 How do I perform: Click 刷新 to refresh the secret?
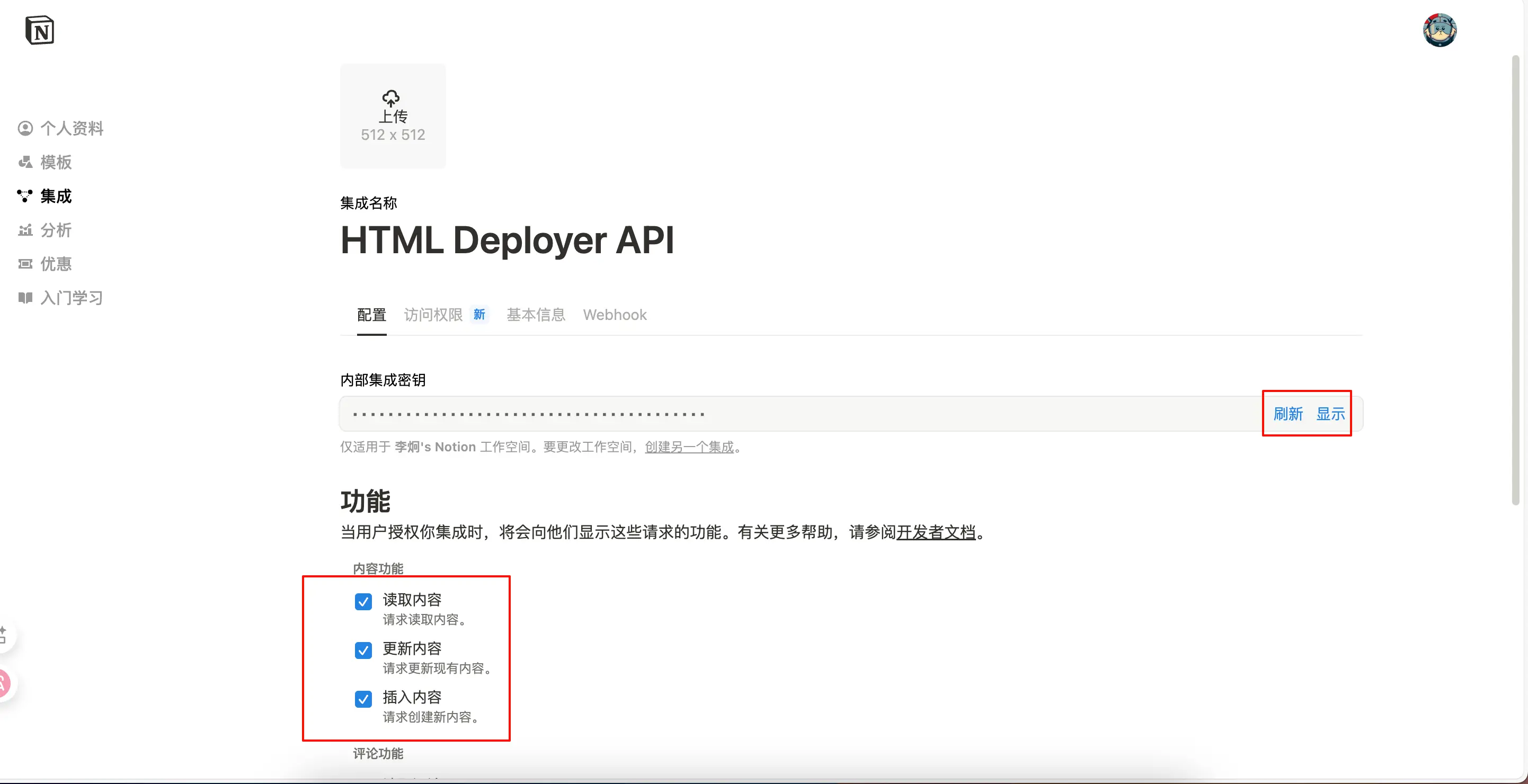pyautogui.click(x=1288, y=413)
